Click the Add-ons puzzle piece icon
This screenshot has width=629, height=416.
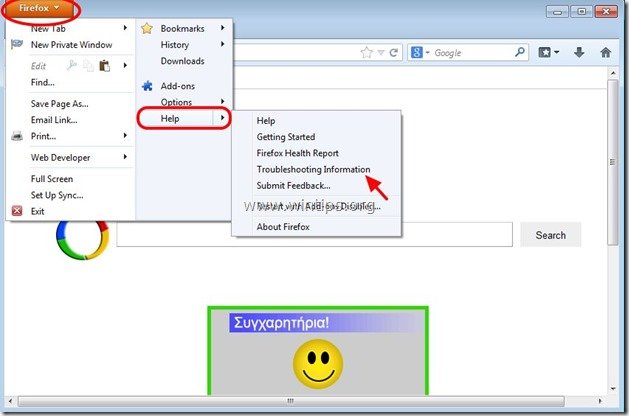147,86
